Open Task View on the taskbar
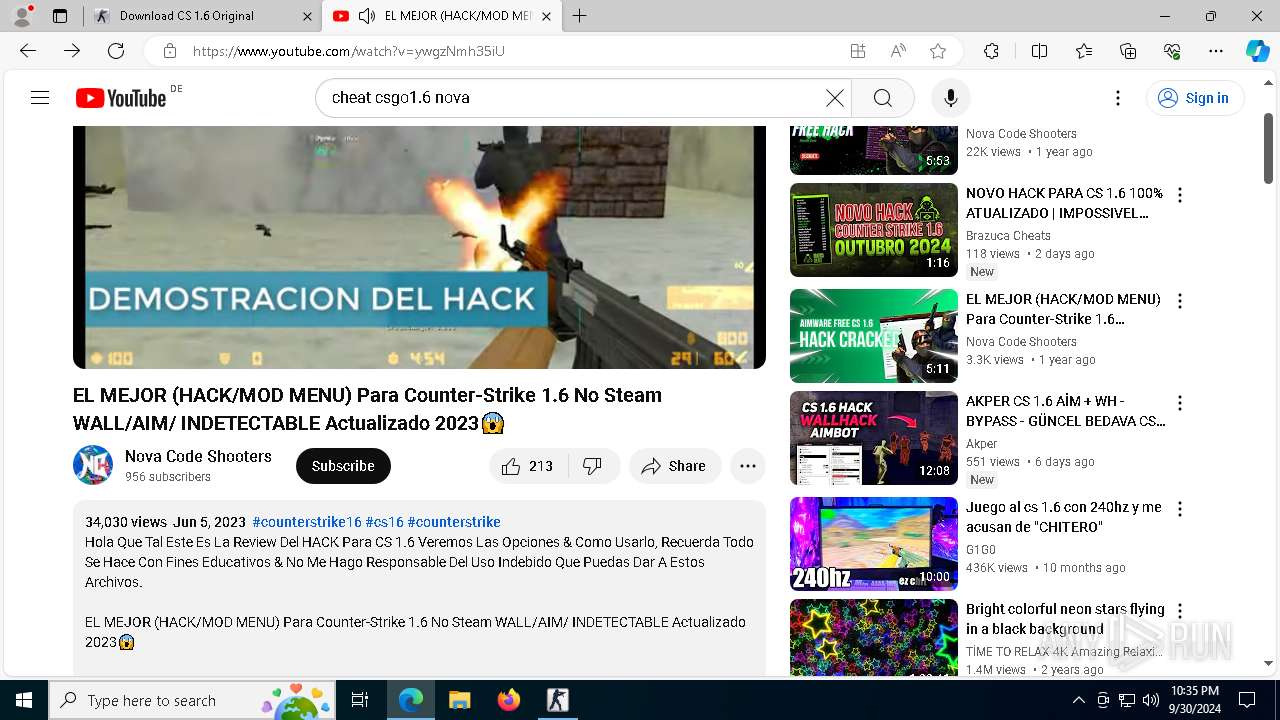1280x720 pixels. [360, 700]
